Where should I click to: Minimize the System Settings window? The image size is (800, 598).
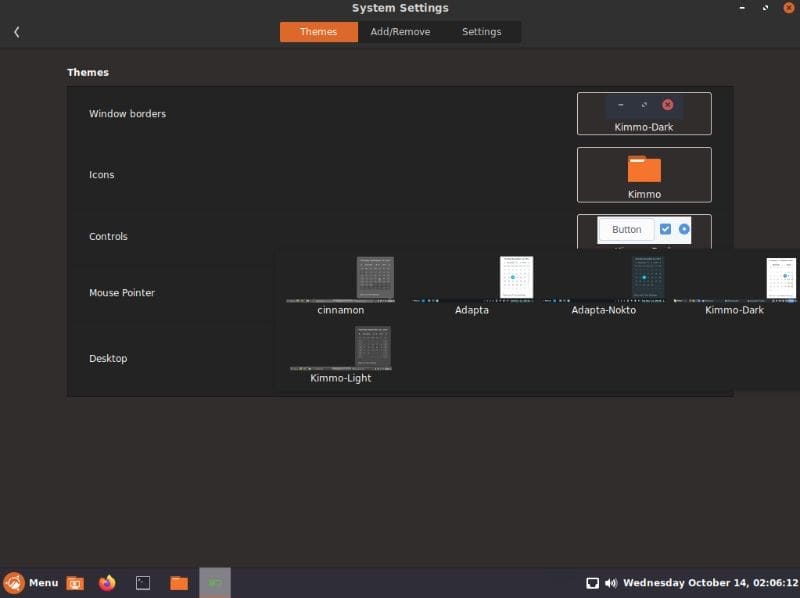(x=742, y=8)
